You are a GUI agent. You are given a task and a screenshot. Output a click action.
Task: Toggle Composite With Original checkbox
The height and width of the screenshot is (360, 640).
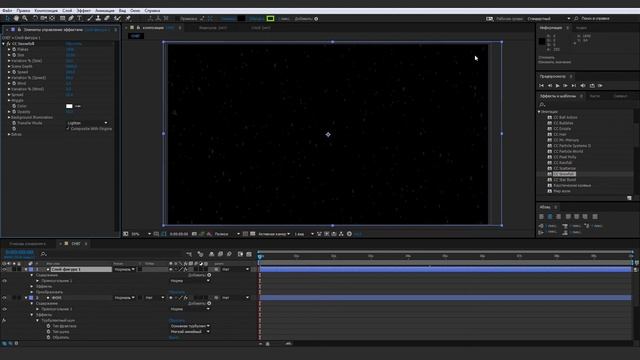[x=68, y=129]
